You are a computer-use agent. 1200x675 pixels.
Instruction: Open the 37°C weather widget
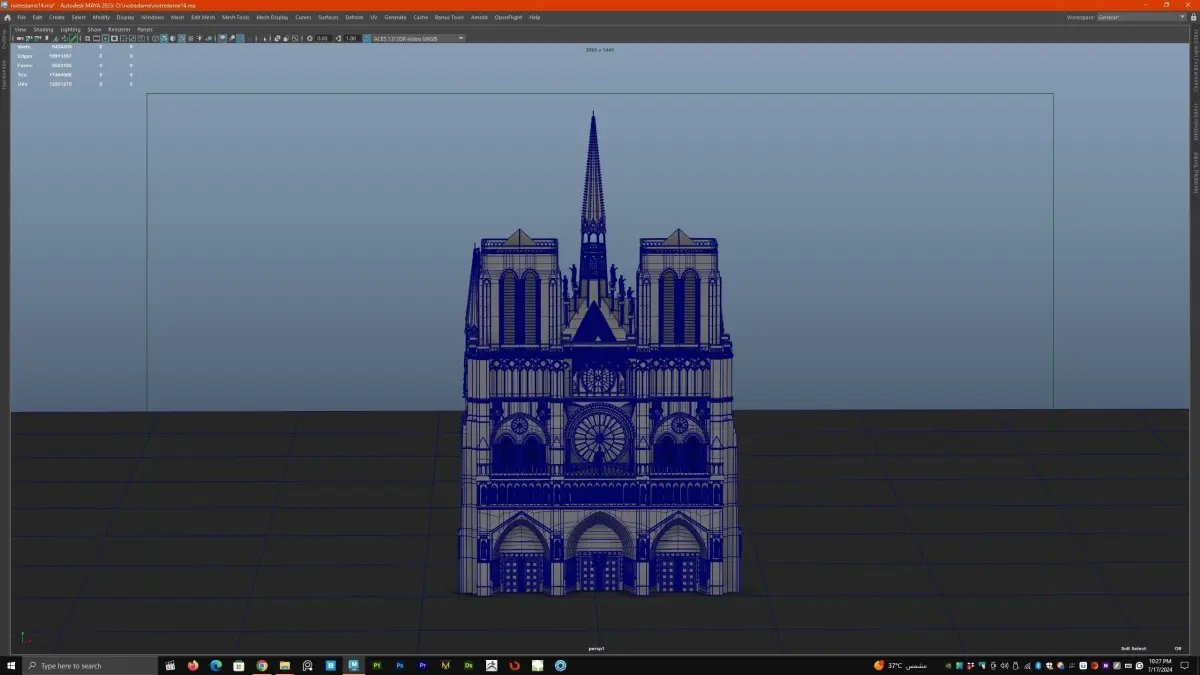(x=900, y=665)
